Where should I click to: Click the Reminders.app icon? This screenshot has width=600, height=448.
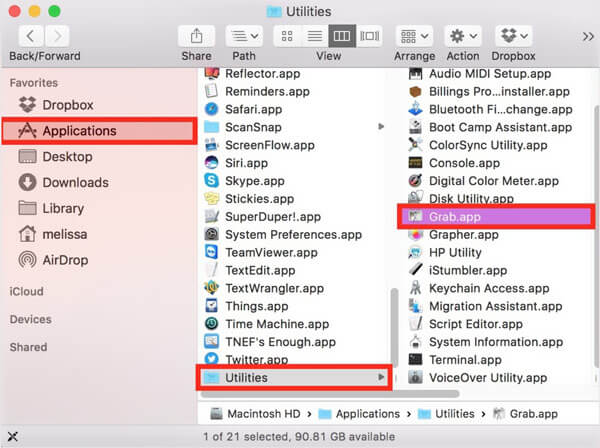pos(212,91)
